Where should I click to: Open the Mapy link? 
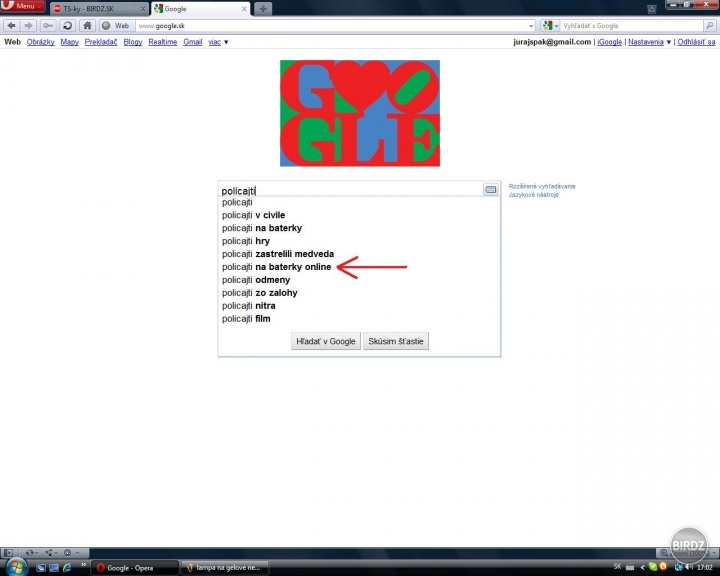click(69, 42)
